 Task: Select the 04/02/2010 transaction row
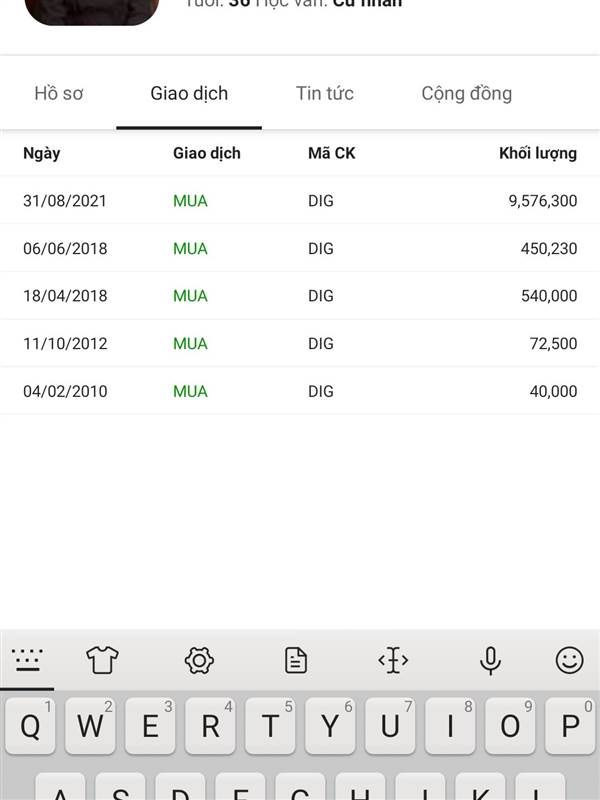(300, 391)
